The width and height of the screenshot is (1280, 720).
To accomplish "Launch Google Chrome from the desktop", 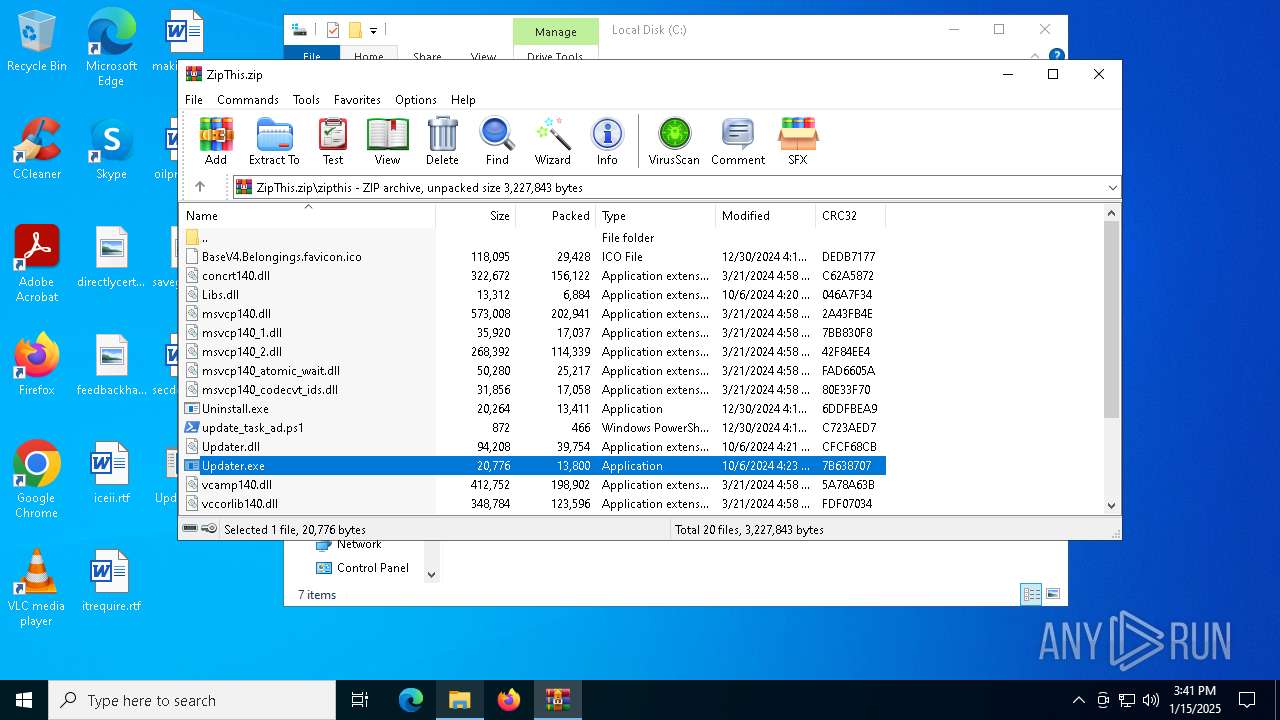I will pos(37,479).
